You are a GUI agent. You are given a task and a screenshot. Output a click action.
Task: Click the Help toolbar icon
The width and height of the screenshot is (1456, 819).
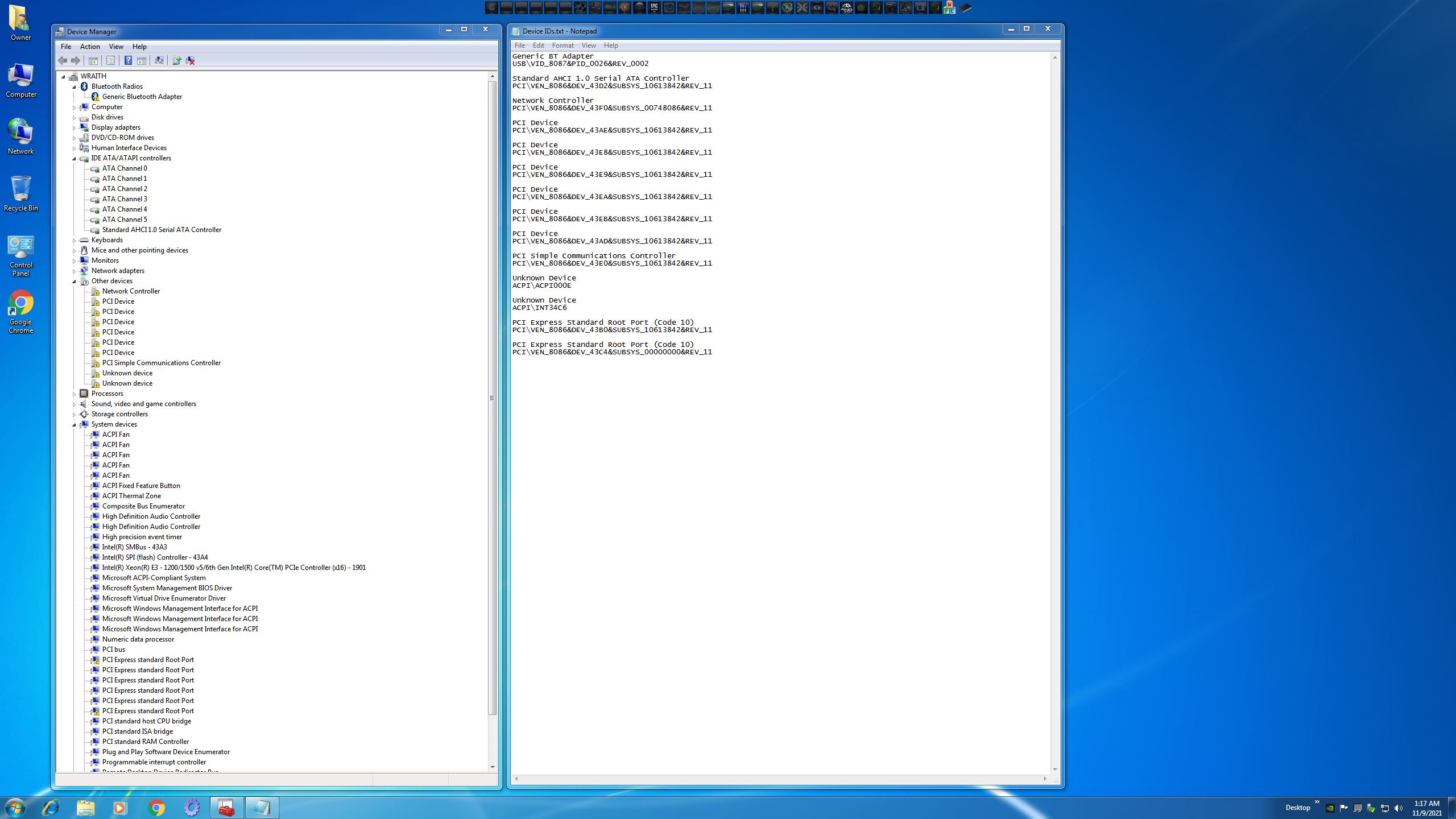[128, 60]
